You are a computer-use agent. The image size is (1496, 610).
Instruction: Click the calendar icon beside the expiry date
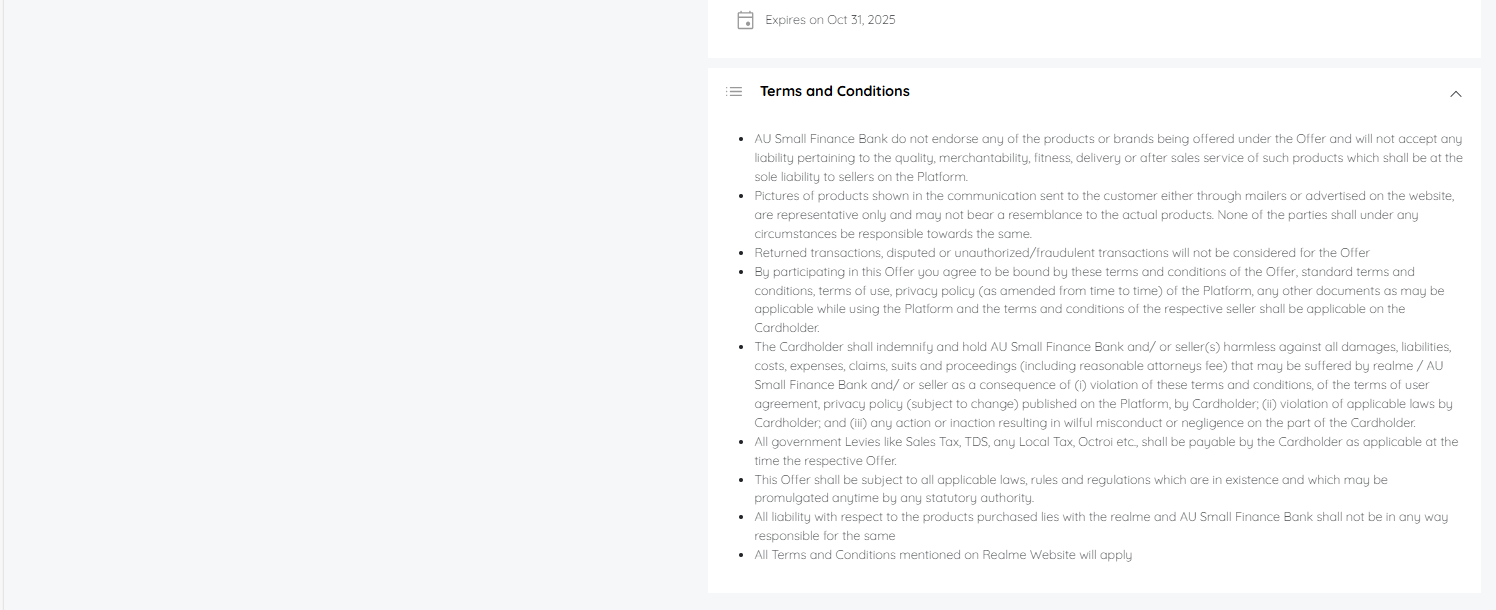pyautogui.click(x=745, y=20)
